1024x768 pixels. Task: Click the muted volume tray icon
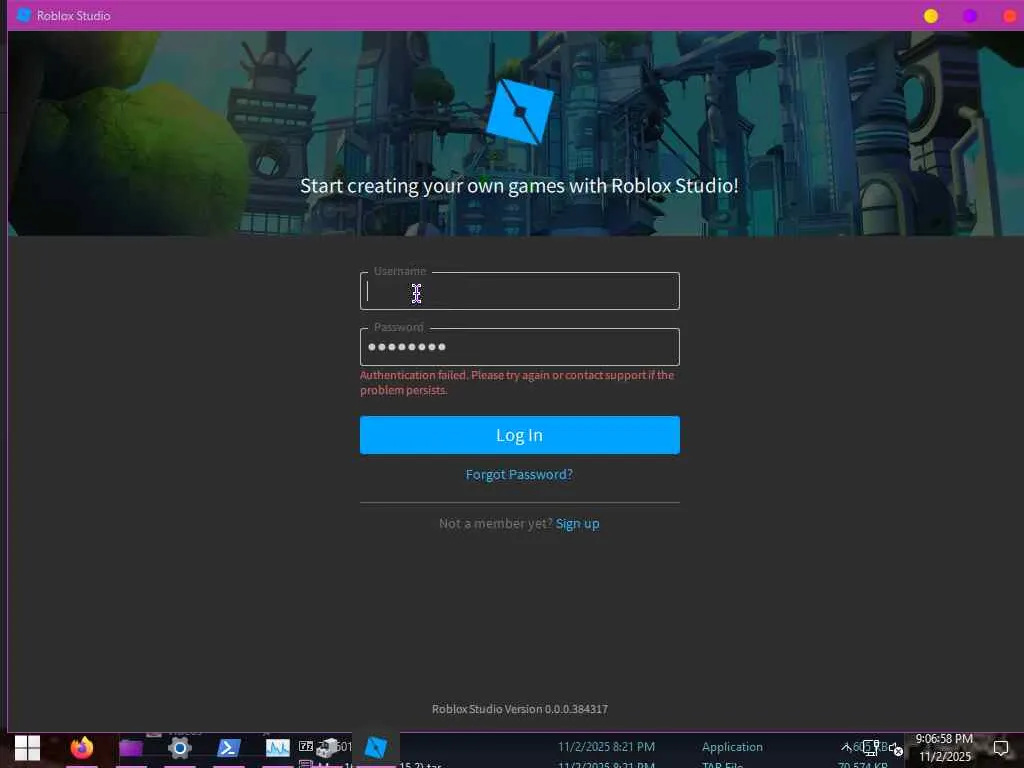pyautogui.click(x=895, y=749)
